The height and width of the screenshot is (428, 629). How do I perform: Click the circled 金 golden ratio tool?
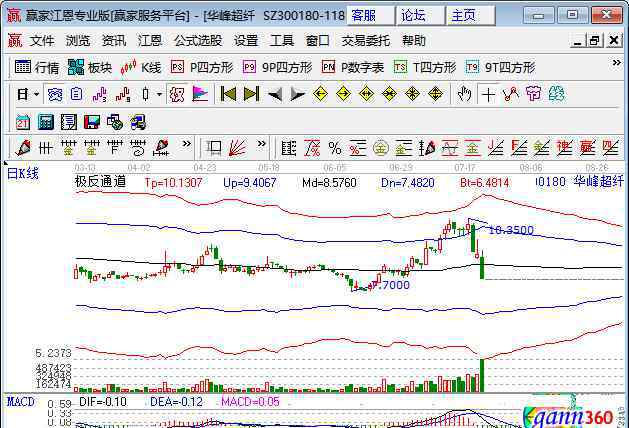(381, 148)
